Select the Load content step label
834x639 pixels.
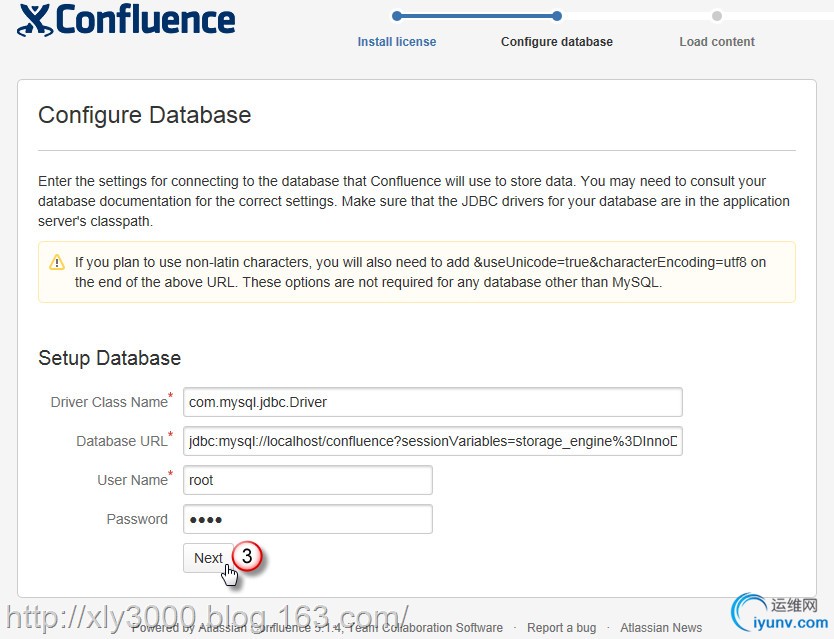[717, 42]
